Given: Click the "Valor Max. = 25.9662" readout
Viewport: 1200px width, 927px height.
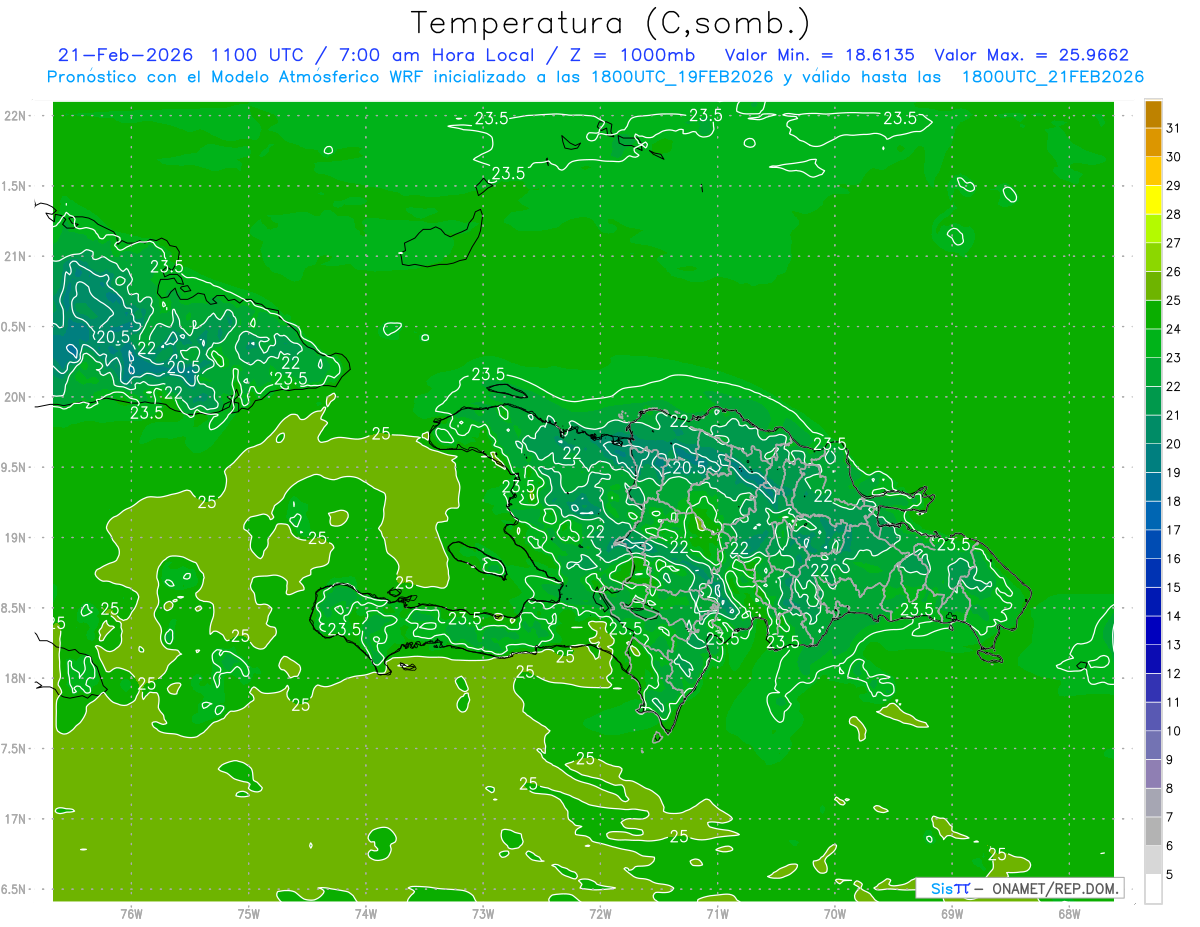Looking at the screenshot, I should point(1032,55).
